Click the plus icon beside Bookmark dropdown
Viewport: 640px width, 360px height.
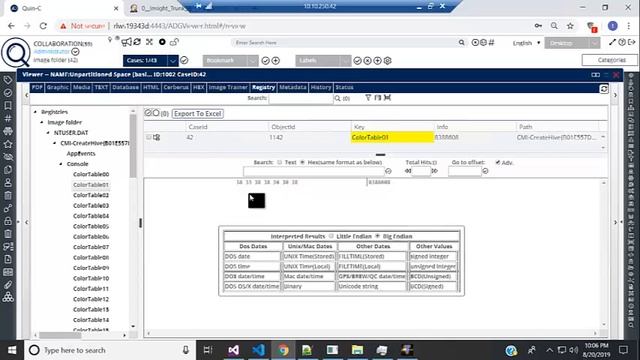(x=276, y=61)
